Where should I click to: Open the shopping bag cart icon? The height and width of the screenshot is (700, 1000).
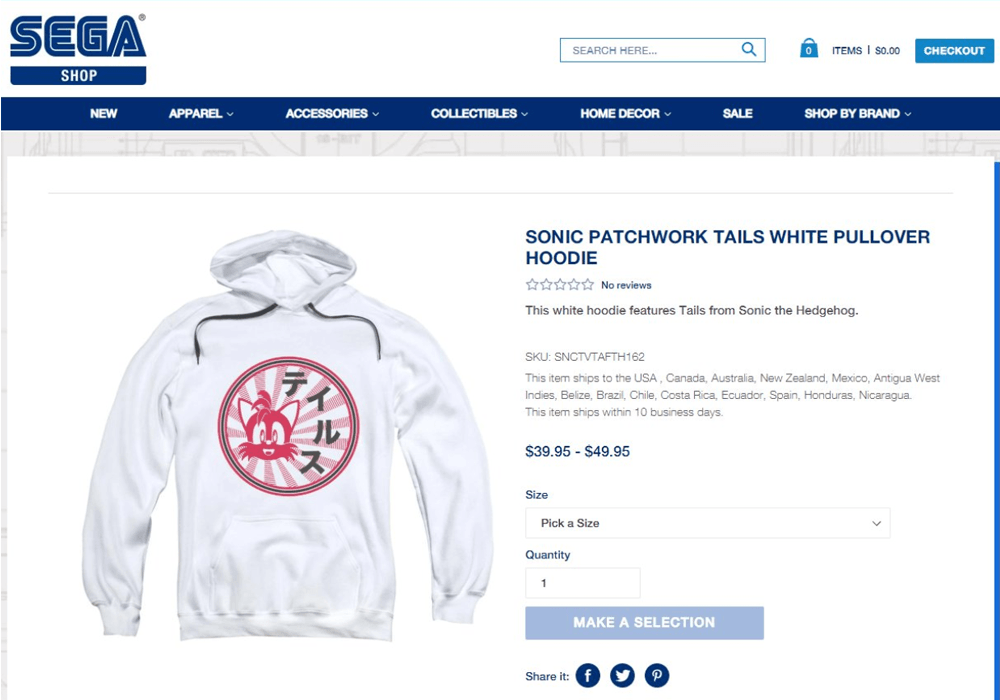point(809,49)
